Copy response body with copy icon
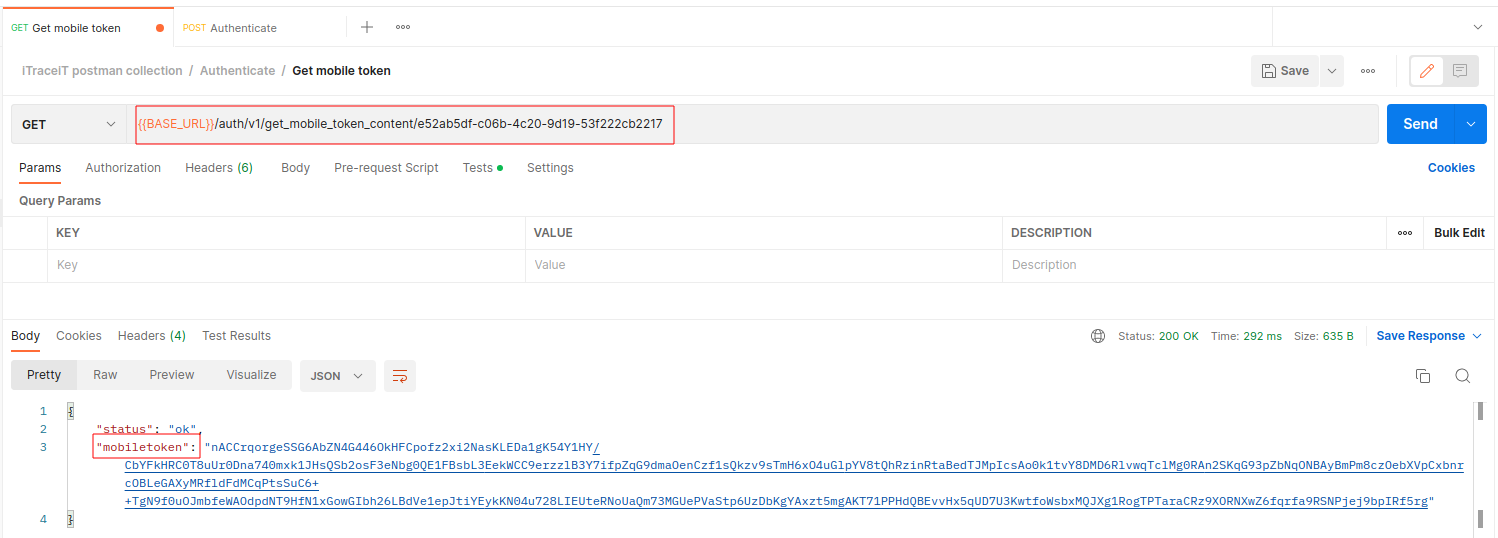The image size is (1498, 538). (1423, 376)
